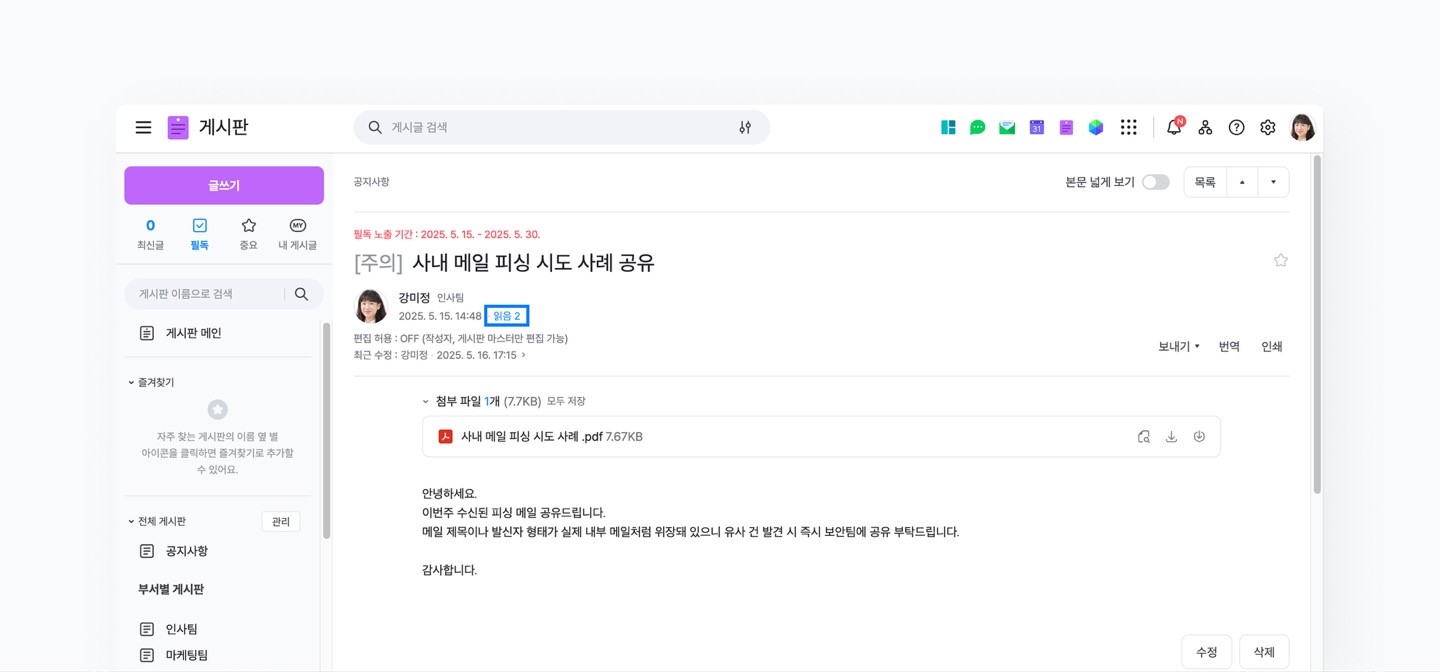The width and height of the screenshot is (1440, 672).
Task: Open the Drive app icon
Action: coord(1096,127)
